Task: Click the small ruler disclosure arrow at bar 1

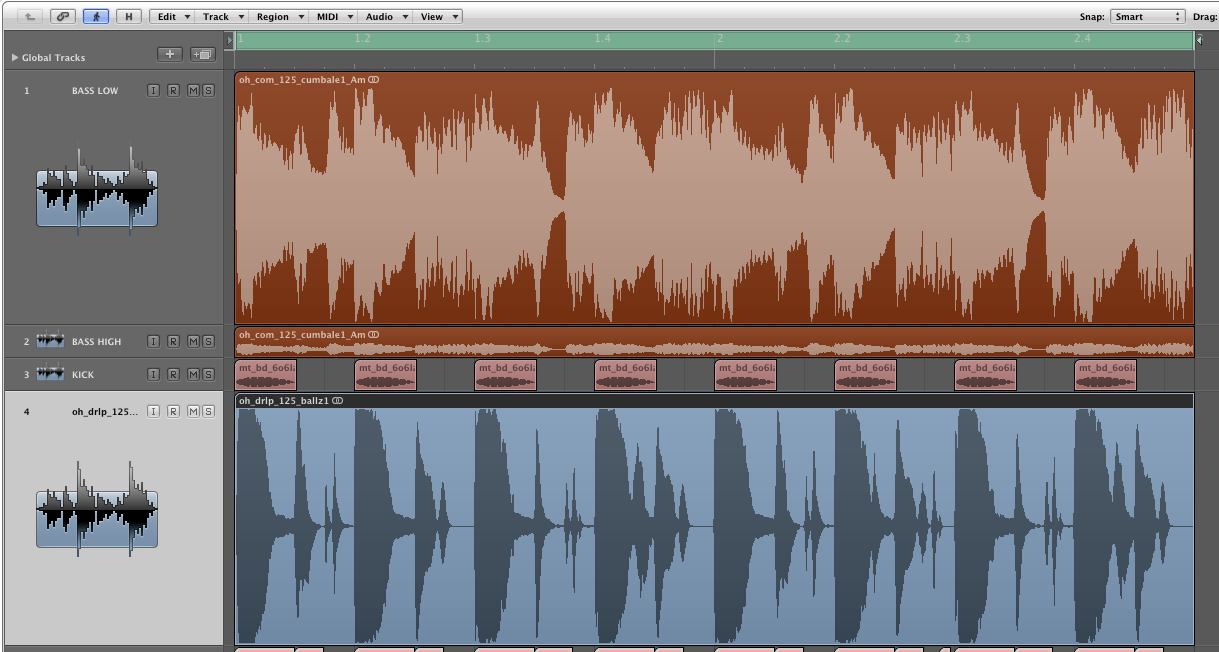Action: point(229,40)
